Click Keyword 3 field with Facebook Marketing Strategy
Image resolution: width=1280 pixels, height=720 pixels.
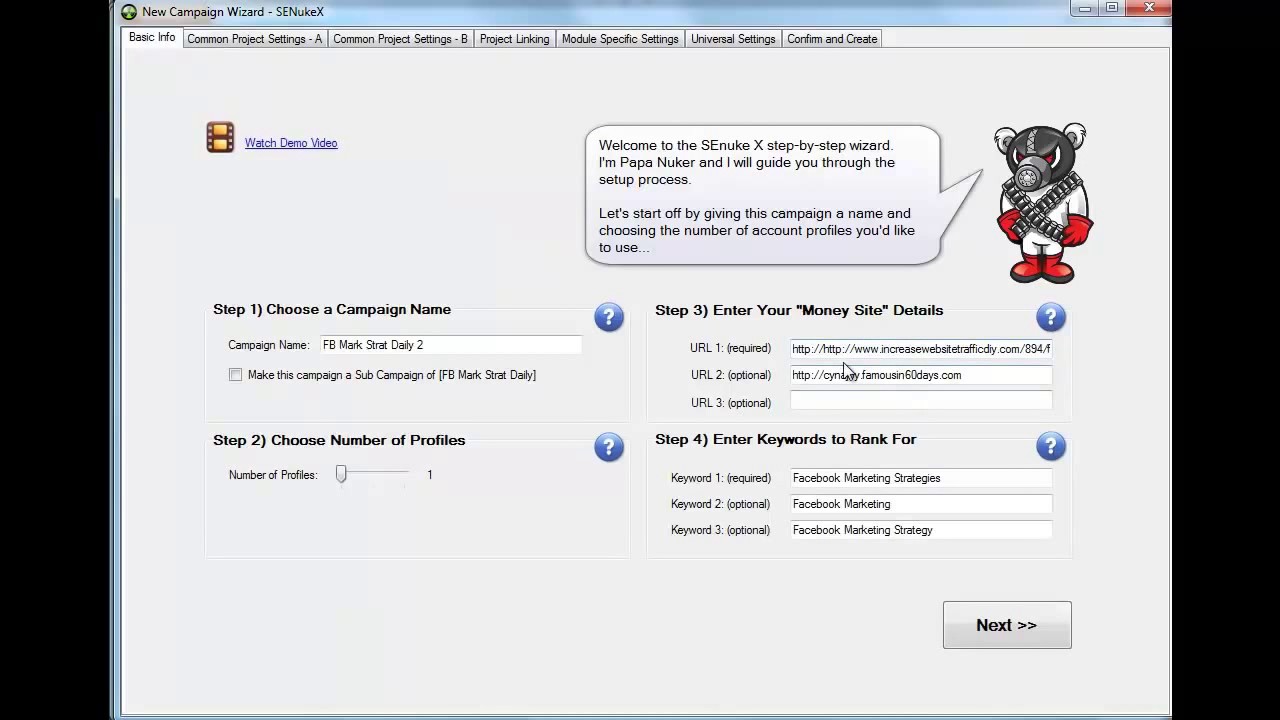point(921,530)
